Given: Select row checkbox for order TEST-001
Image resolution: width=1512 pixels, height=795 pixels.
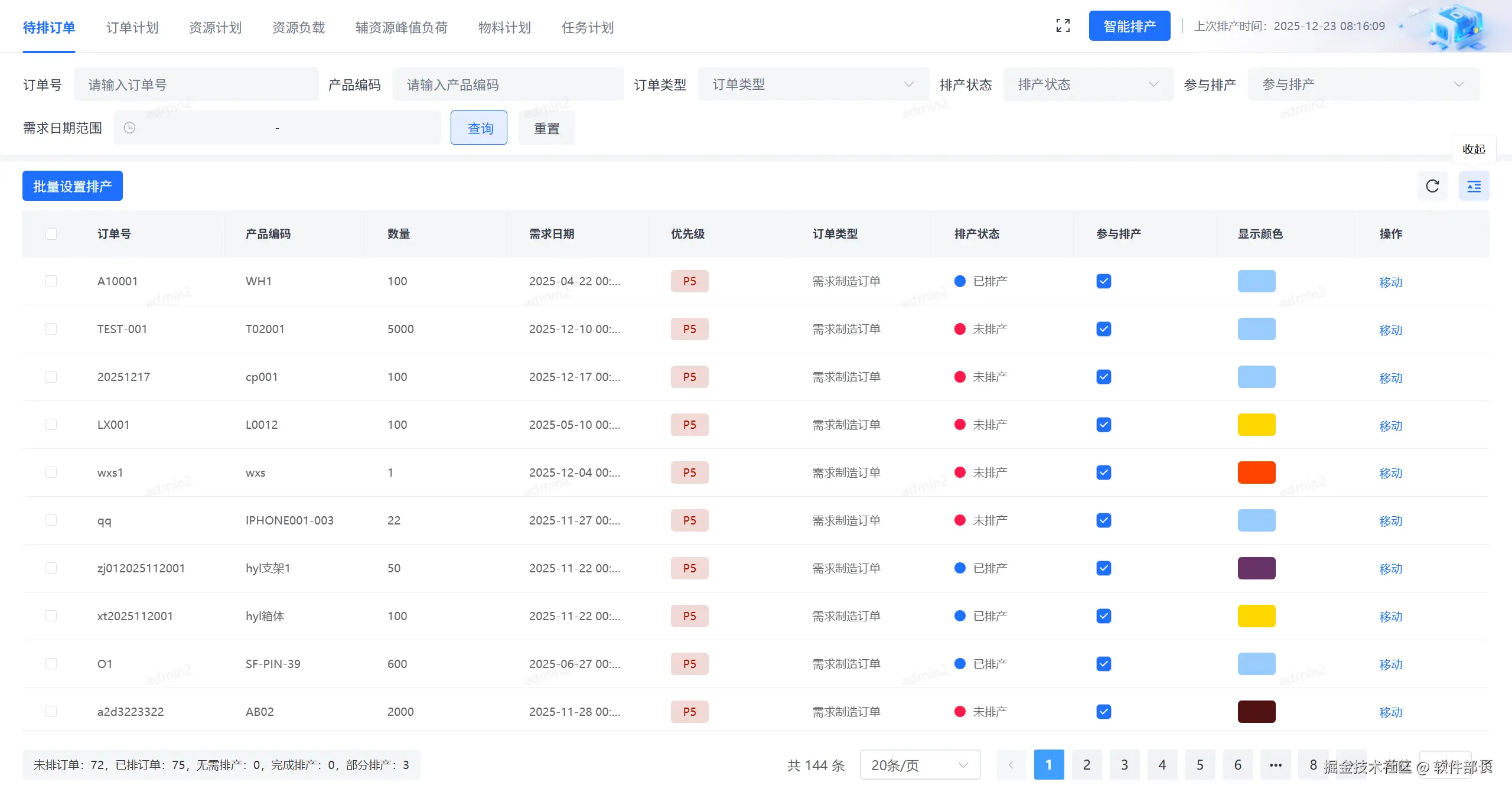Looking at the screenshot, I should click(51, 329).
